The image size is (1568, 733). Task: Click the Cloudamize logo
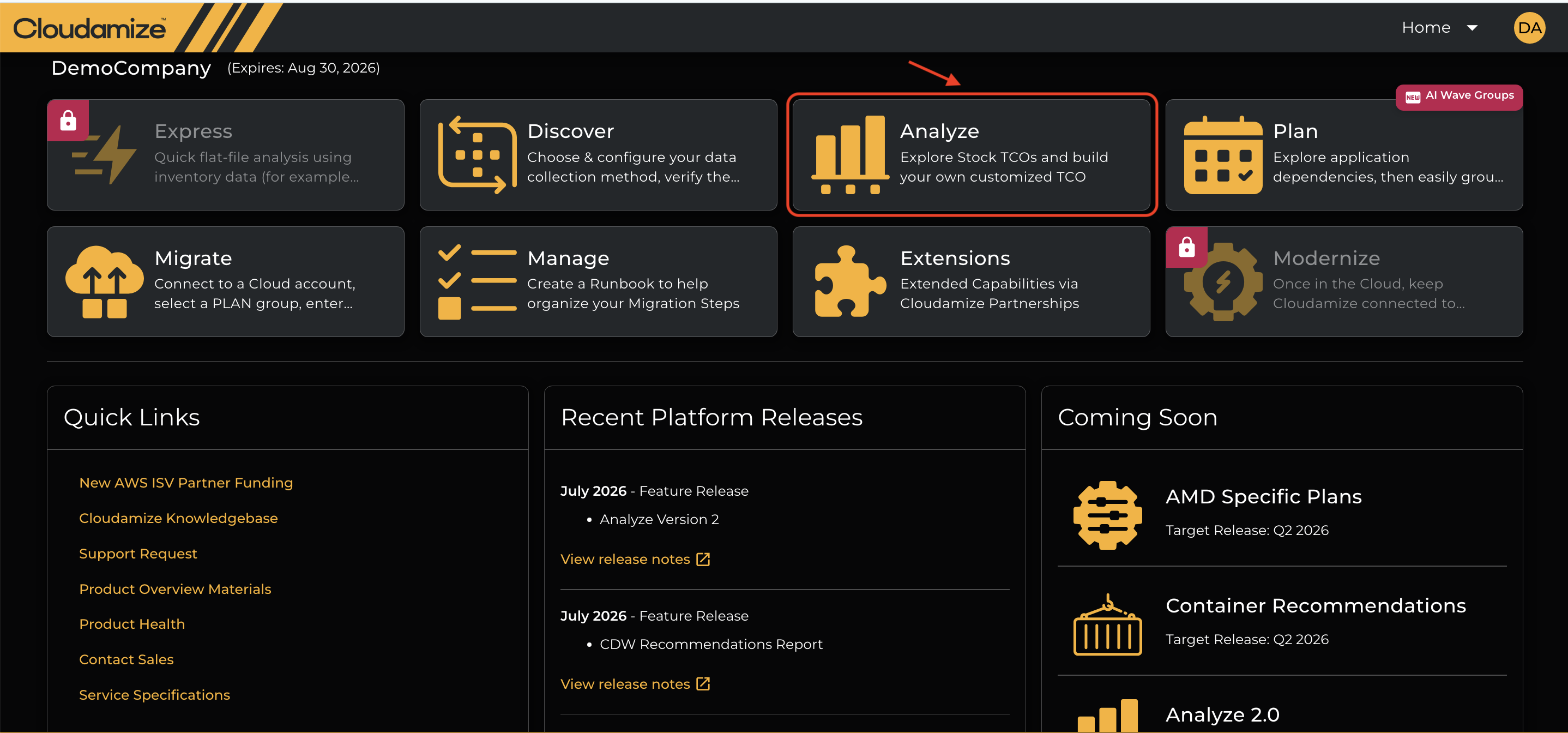[x=89, y=28]
